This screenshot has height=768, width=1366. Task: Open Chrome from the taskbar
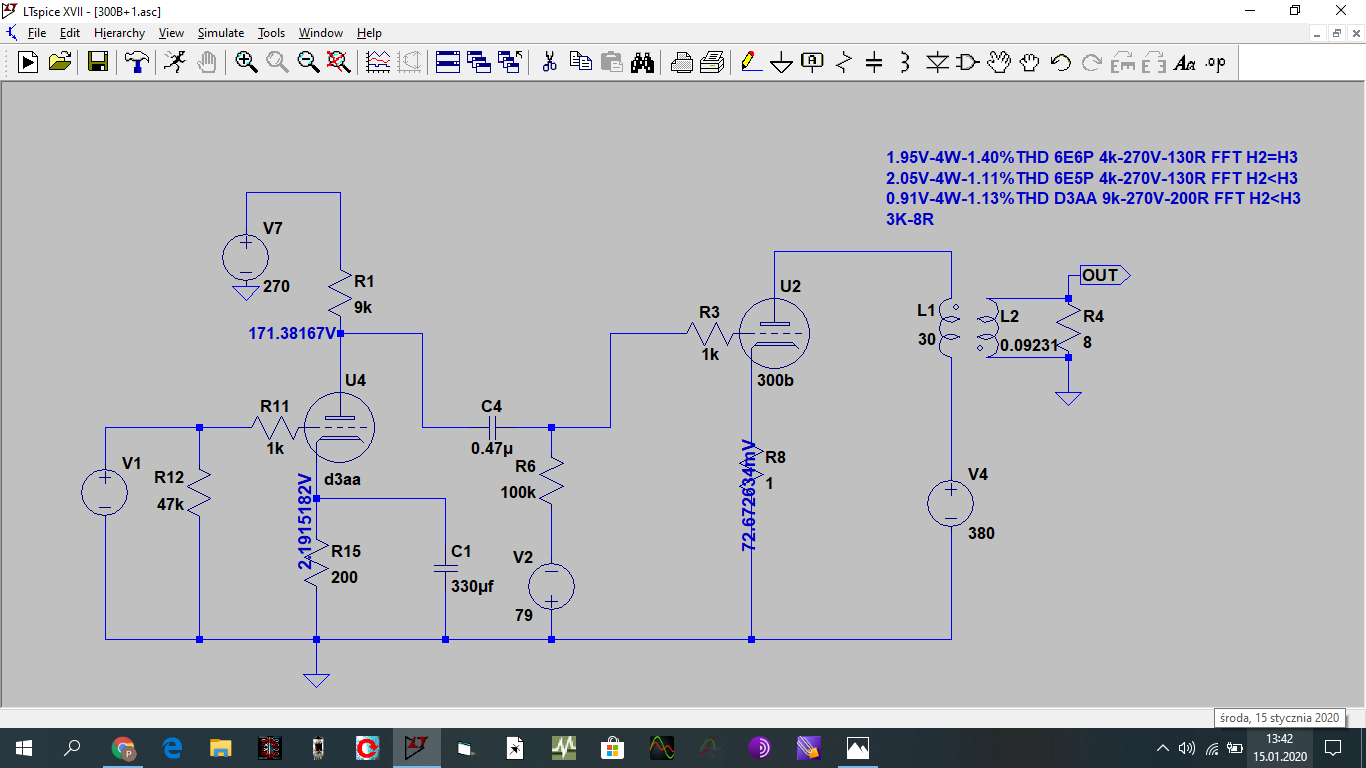(123, 747)
